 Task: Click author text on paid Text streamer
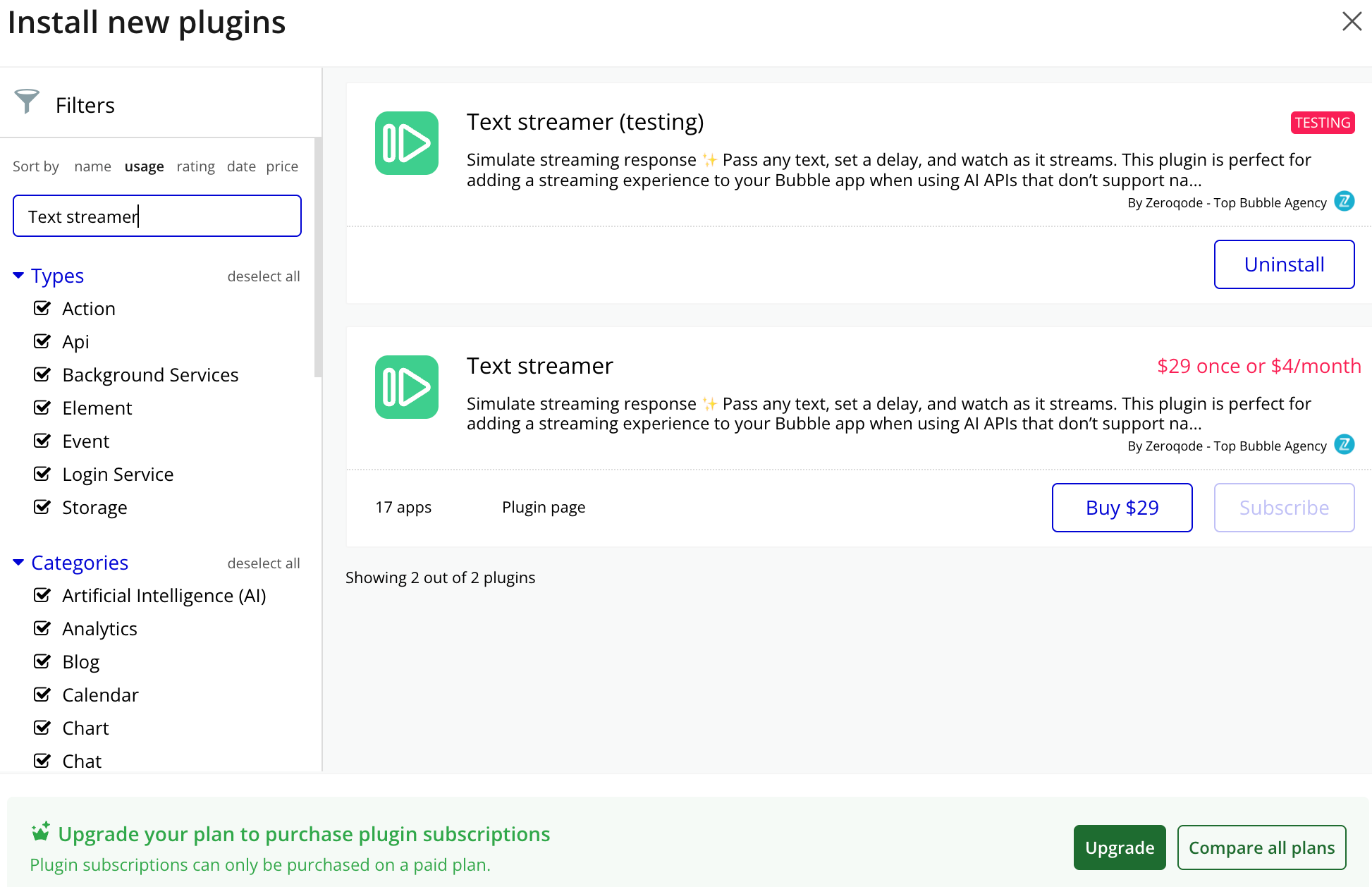pyautogui.click(x=1227, y=446)
